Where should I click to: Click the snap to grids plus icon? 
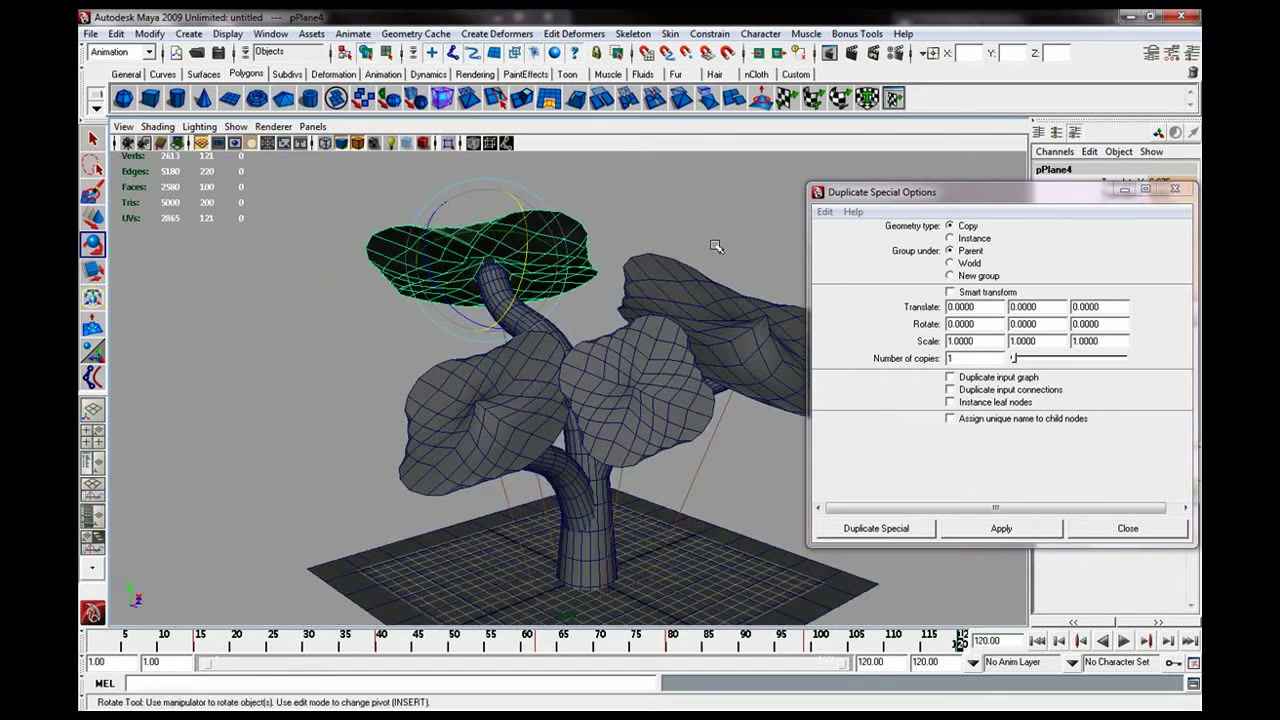432,53
